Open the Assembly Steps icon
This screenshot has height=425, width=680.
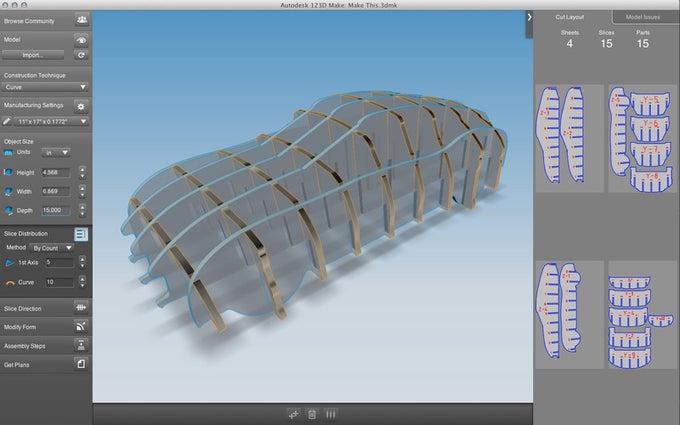pyautogui.click(x=81, y=345)
